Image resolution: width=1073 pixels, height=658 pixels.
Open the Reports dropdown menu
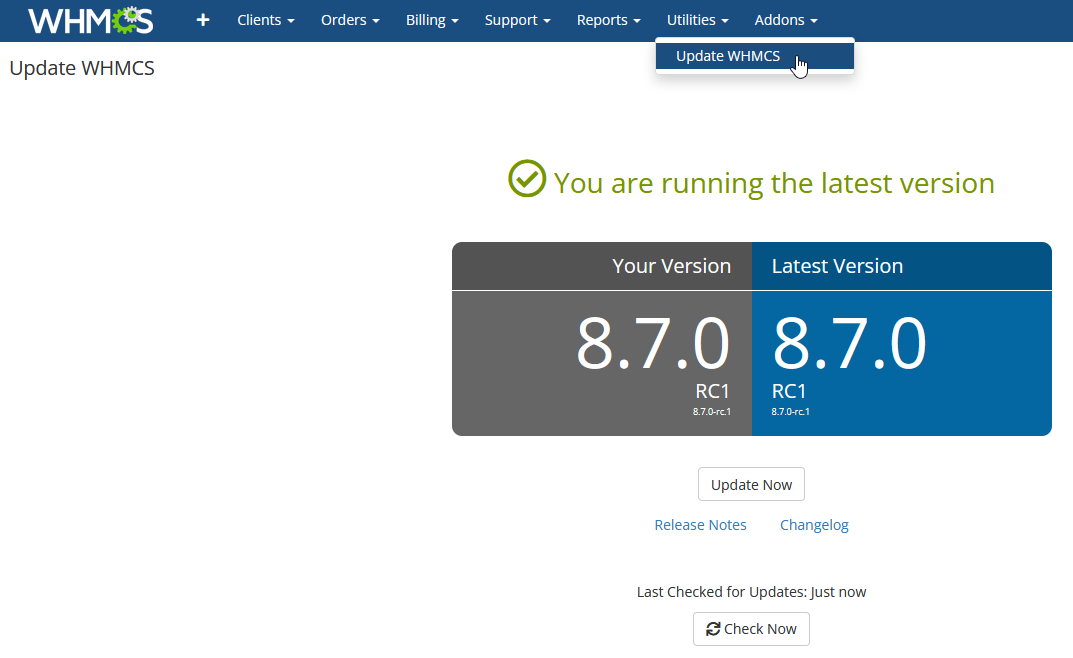pos(608,21)
